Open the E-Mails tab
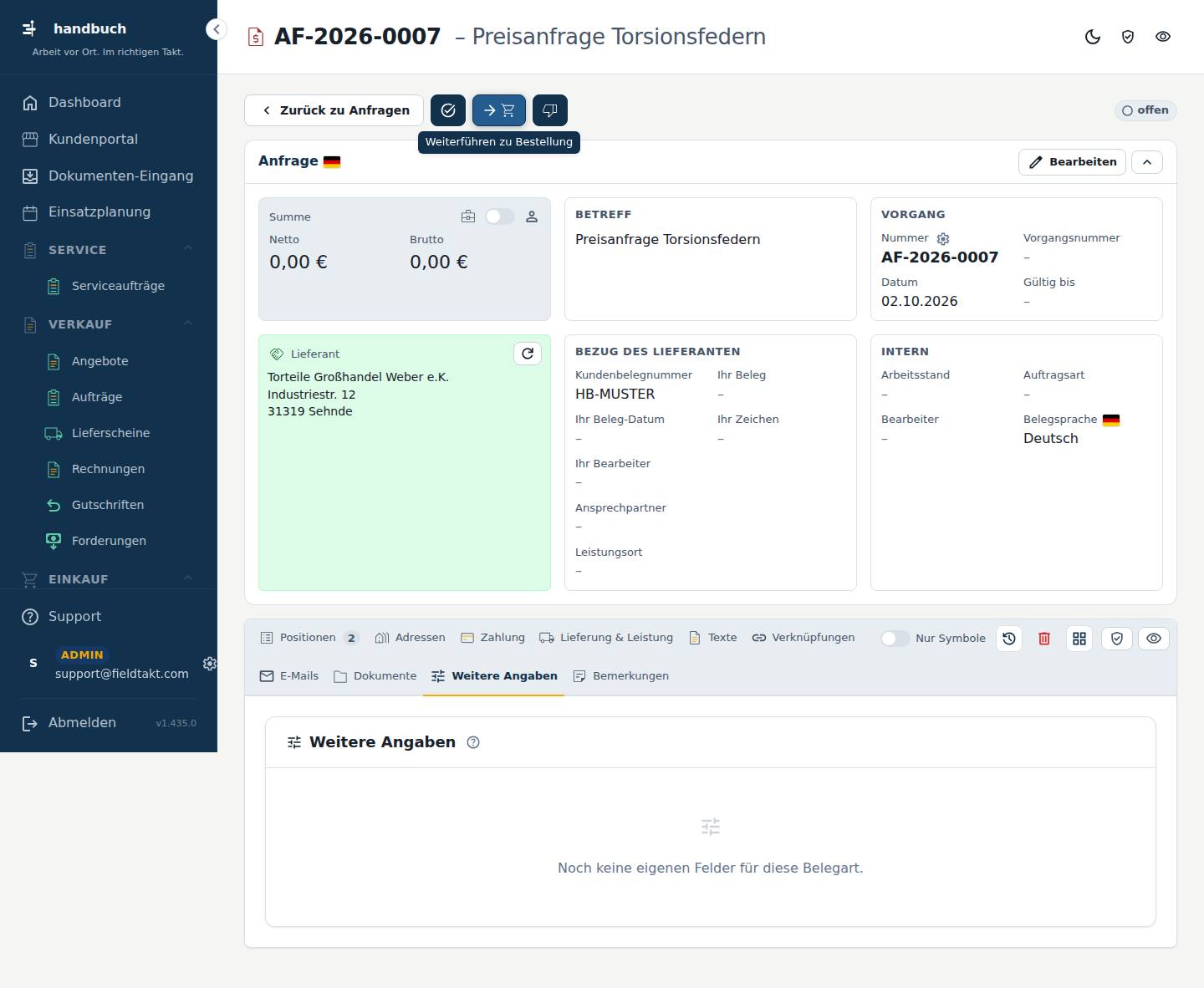1204x988 pixels. click(x=289, y=676)
